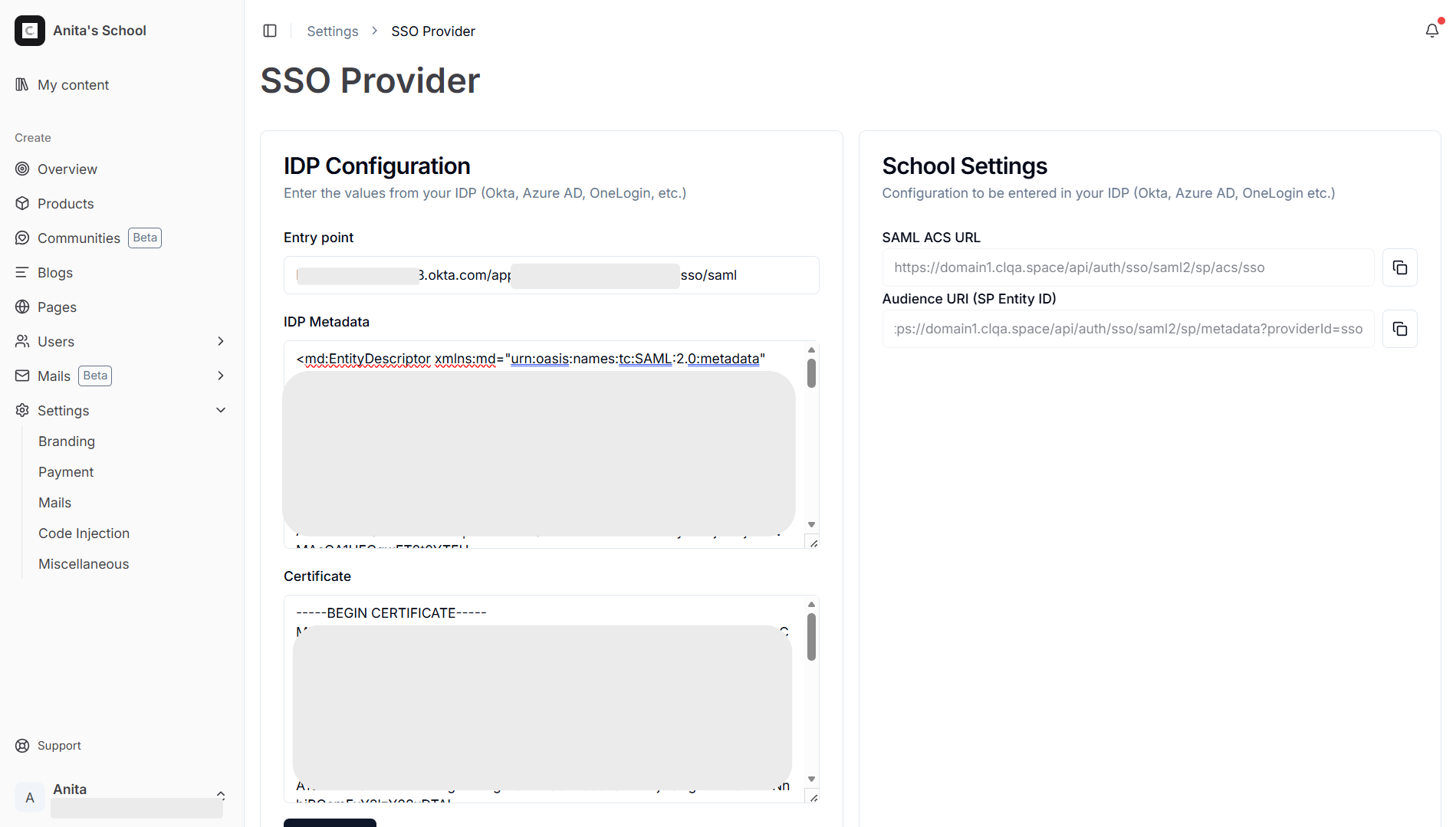This screenshot has height=827, width=1456.
Task: Select the Users people icon in sidebar
Action: pos(22,341)
